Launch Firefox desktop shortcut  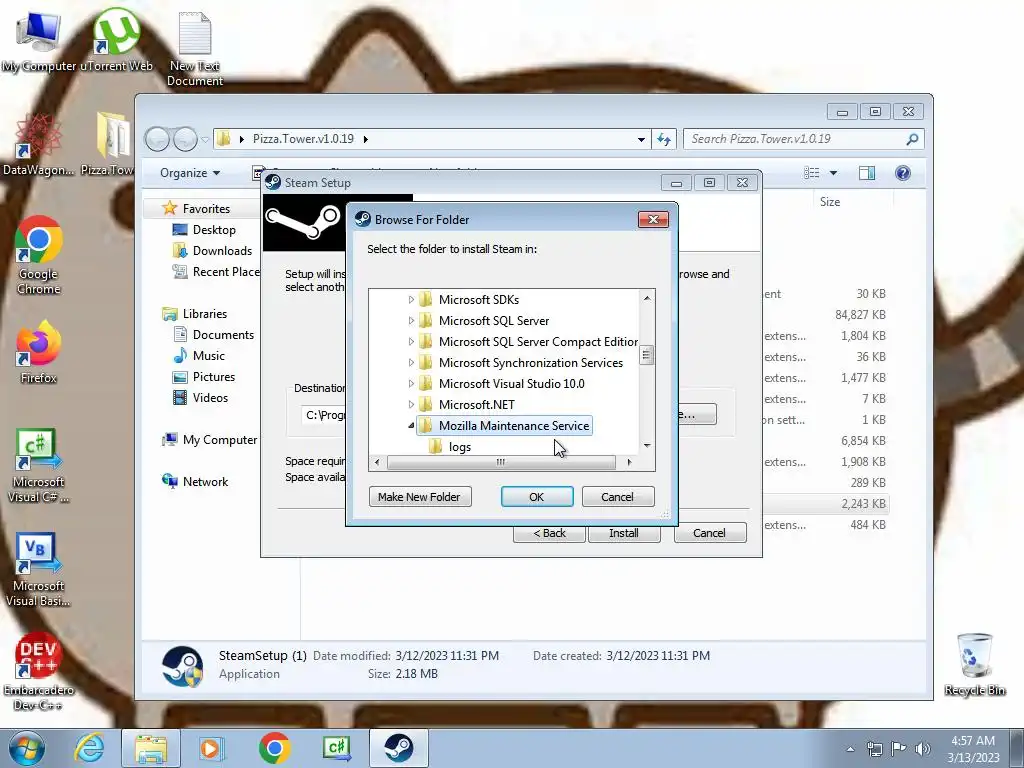39,351
